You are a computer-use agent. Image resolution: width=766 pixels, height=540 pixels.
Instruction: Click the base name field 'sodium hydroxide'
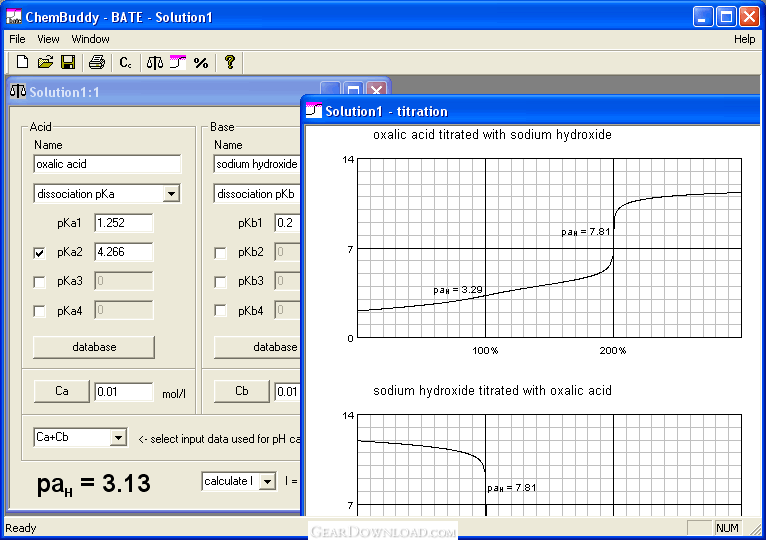click(256, 164)
